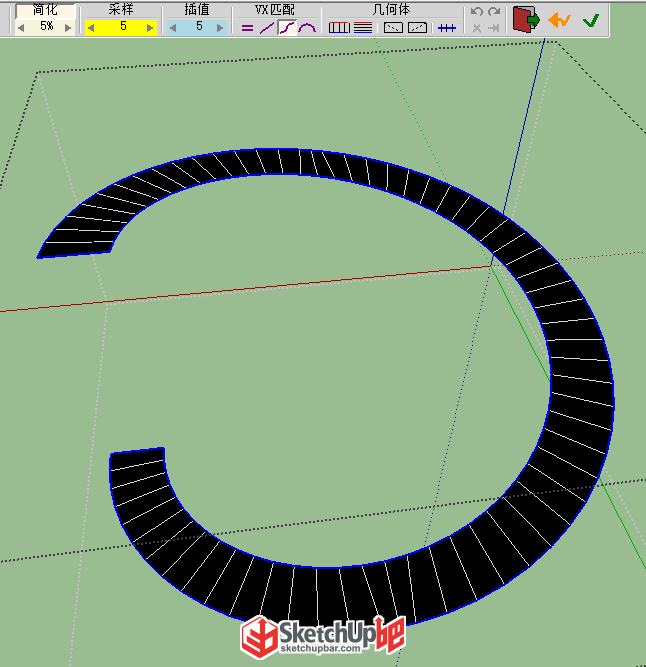This screenshot has height=667, width=646.
Task: Click the blue 插值 value 5
Action: [199, 26]
